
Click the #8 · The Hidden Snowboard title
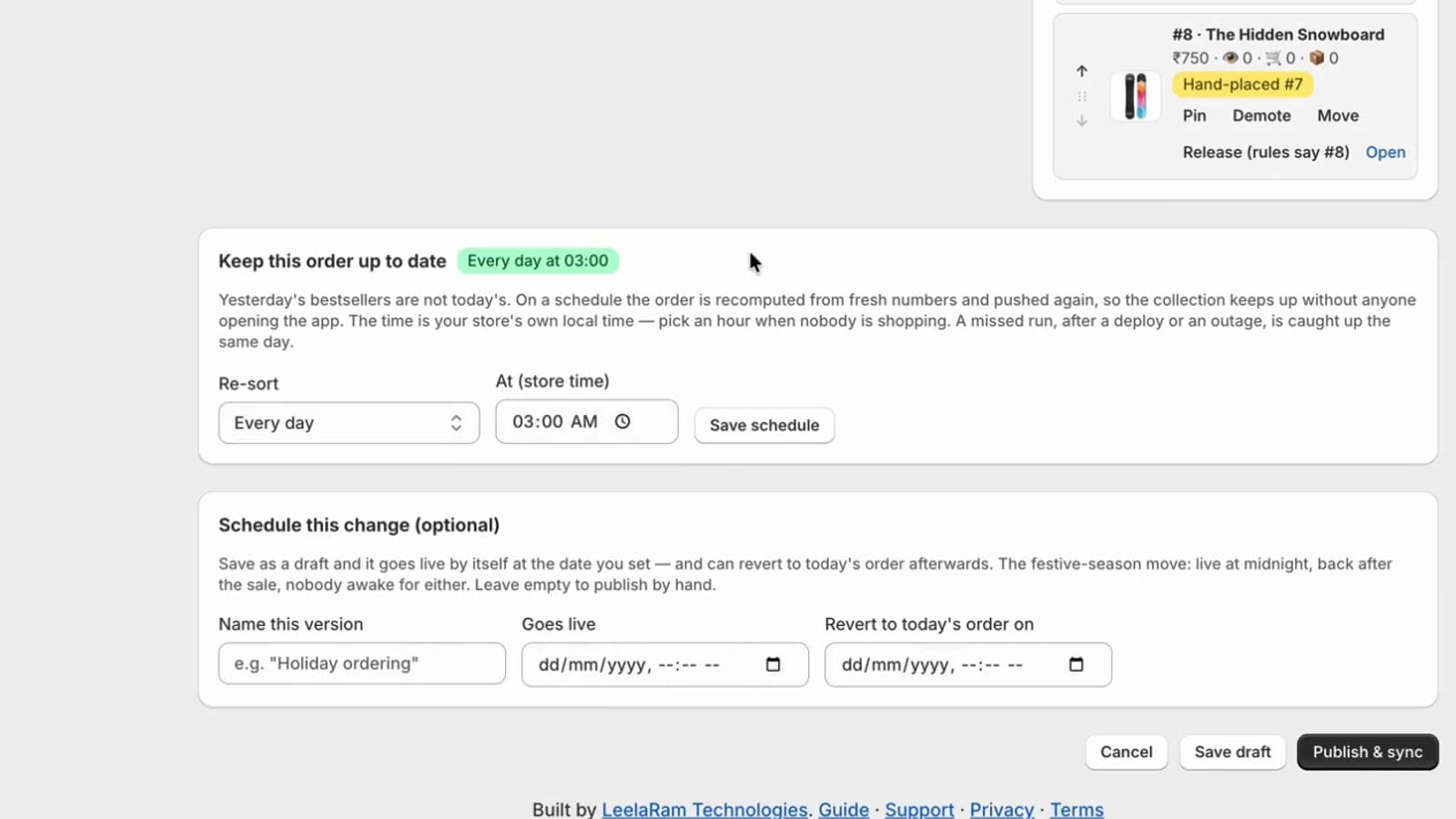(1278, 35)
